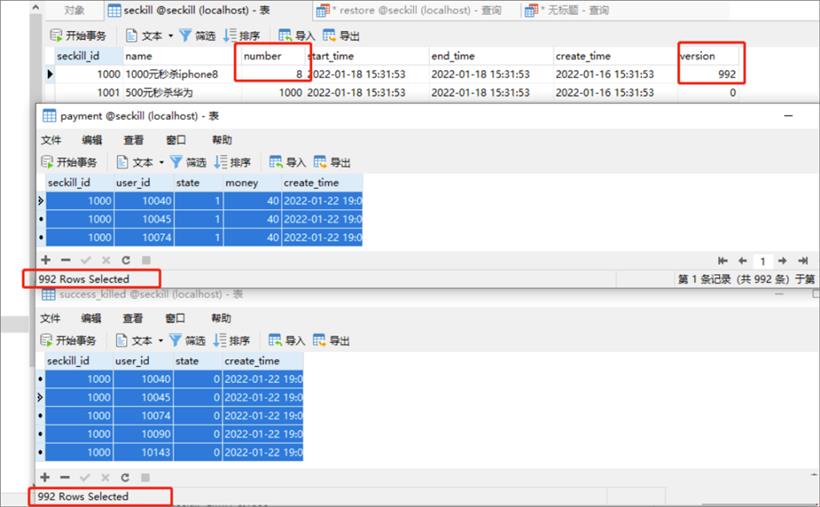Open the Window (窗口) menu in the payment window

click(176, 140)
